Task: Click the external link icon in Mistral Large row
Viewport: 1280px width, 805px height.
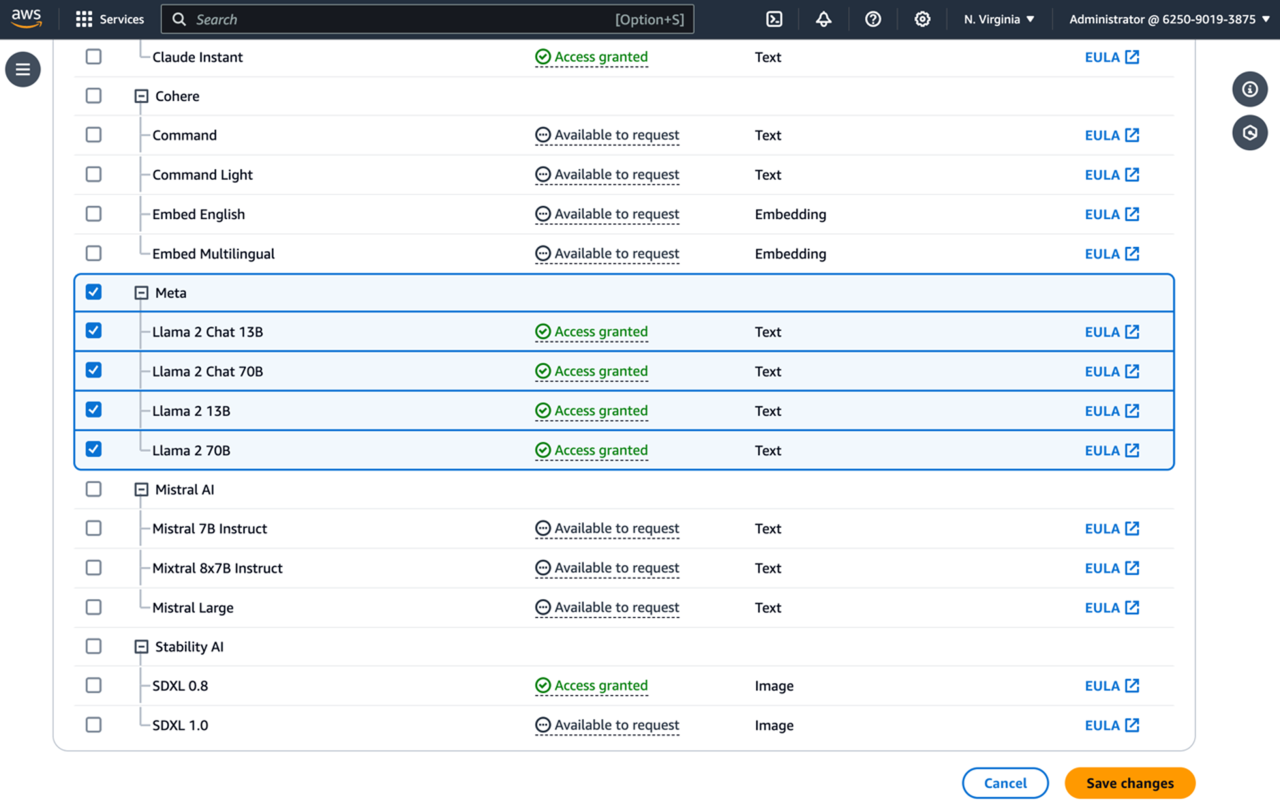Action: tap(1132, 607)
